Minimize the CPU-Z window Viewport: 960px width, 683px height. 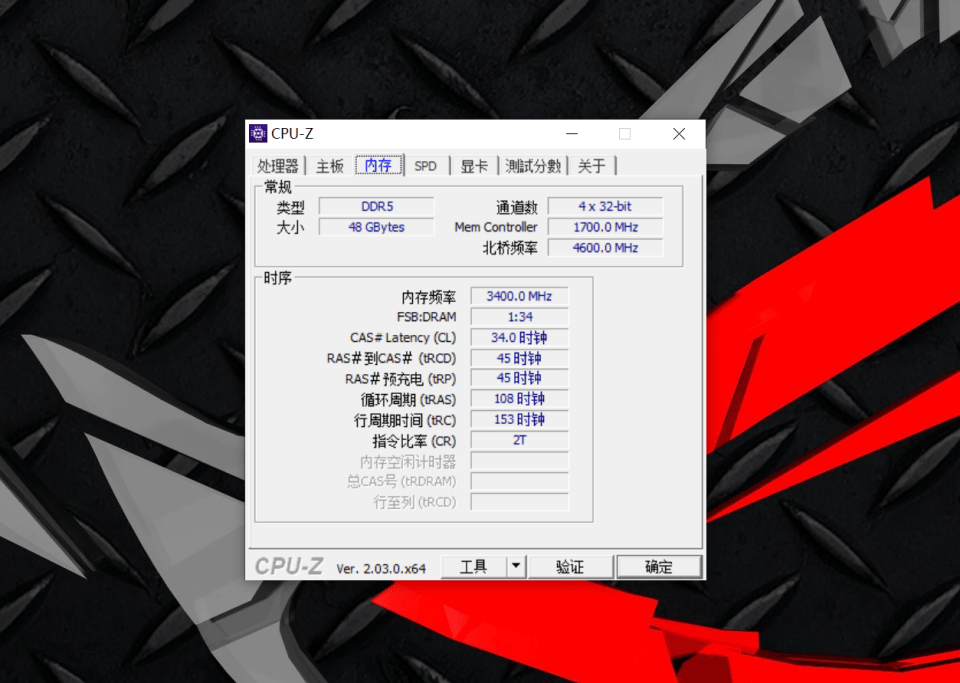571,134
